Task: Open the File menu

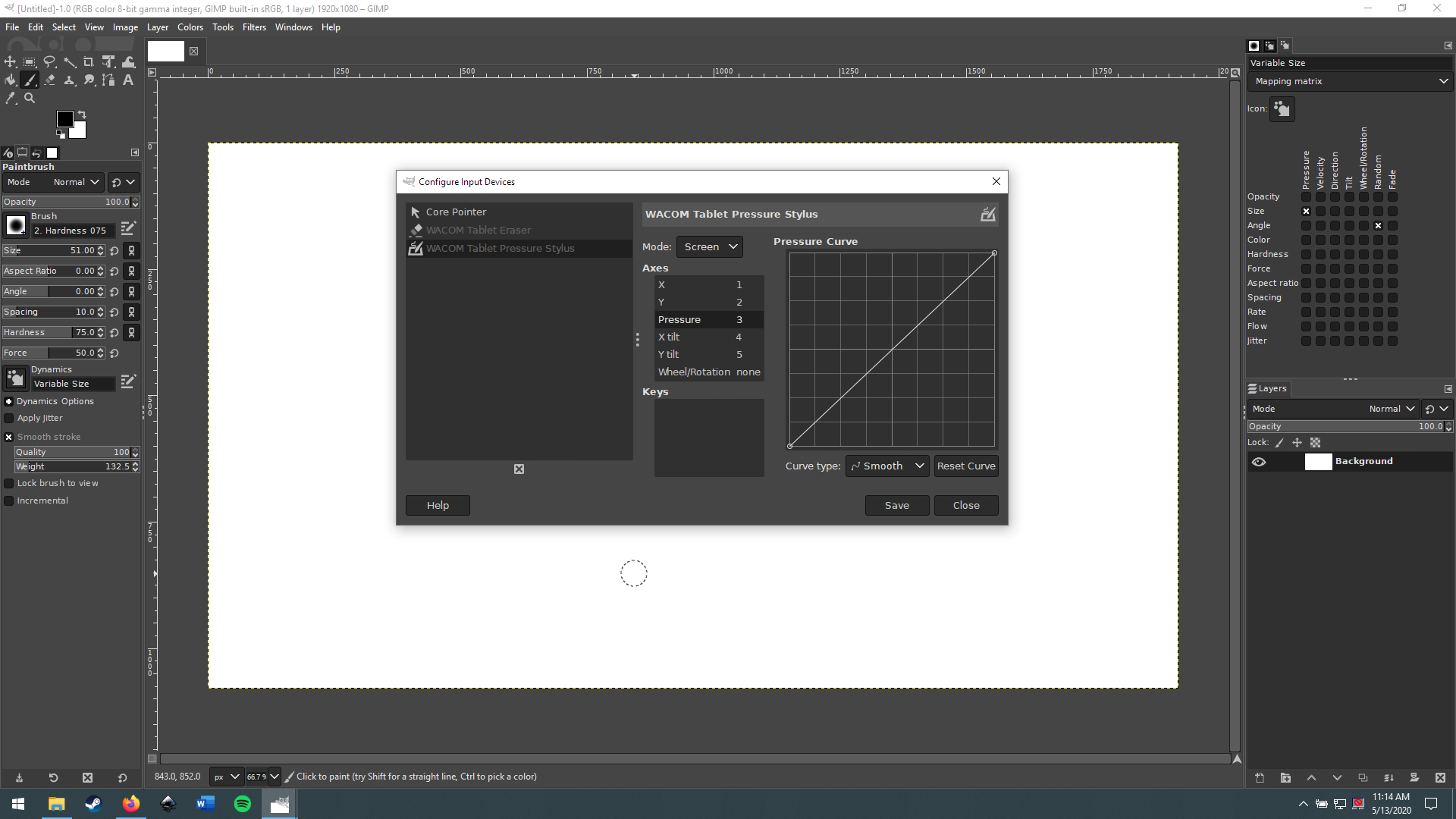Action: point(12,27)
